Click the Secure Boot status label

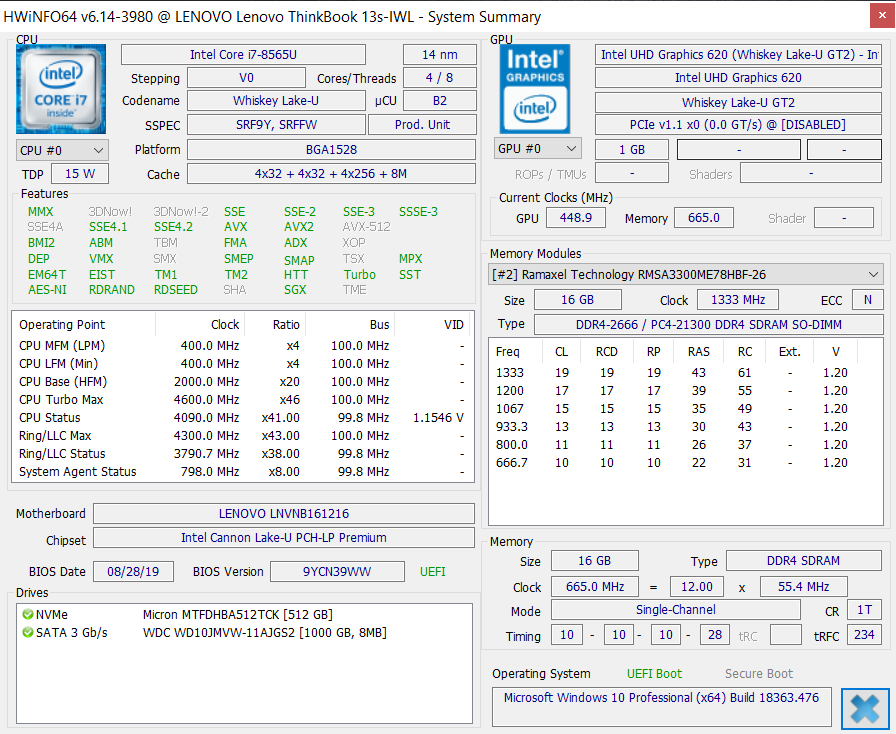(x=759, y=674)
